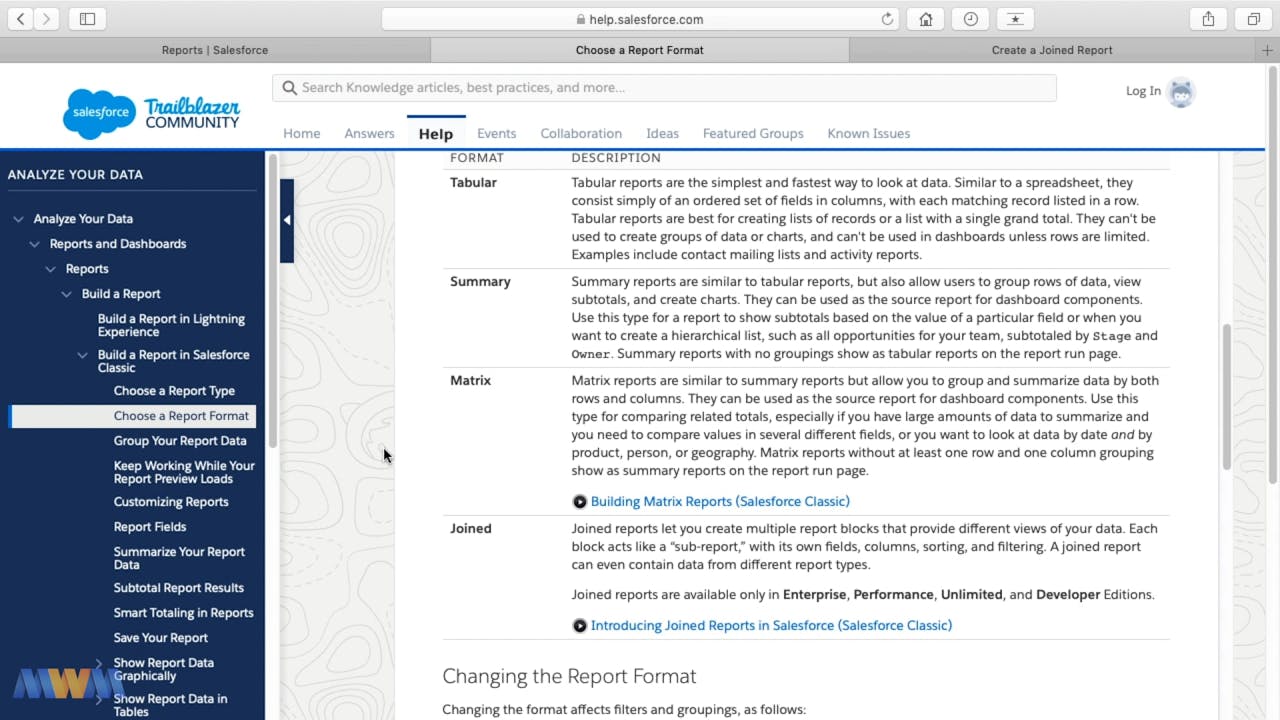Viewport: 1280px width, 720px height.
Task: Click the Astro avatar next to Log In
Action: [x=1181, y=92]
